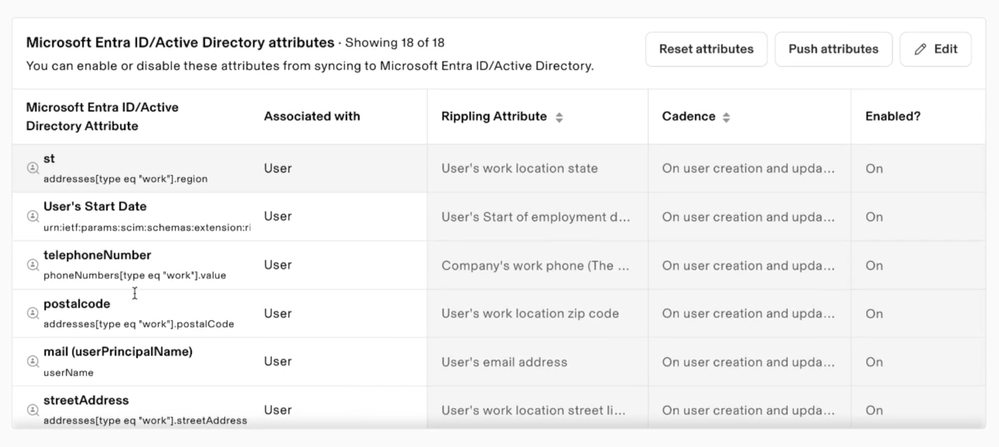999x447 pixels.
Task: Click the On status in the mail row
Action: (x=874, y=362)
